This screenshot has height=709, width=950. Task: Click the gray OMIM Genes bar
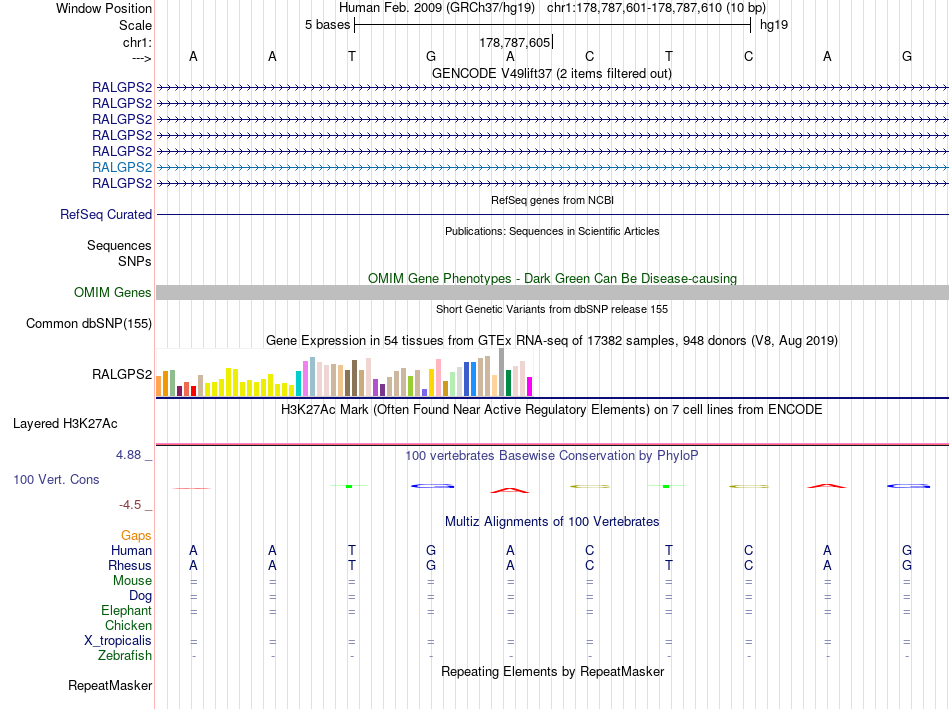(x=552, y=293)
